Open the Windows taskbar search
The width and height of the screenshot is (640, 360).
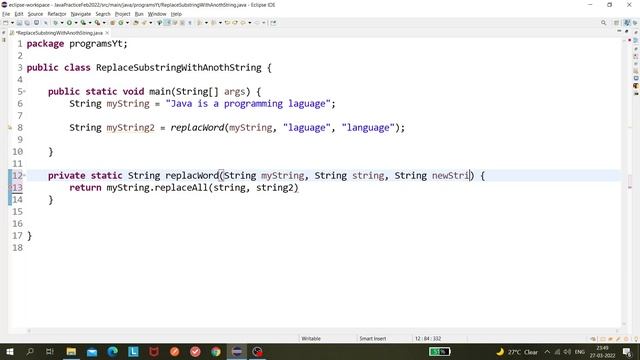30,351
